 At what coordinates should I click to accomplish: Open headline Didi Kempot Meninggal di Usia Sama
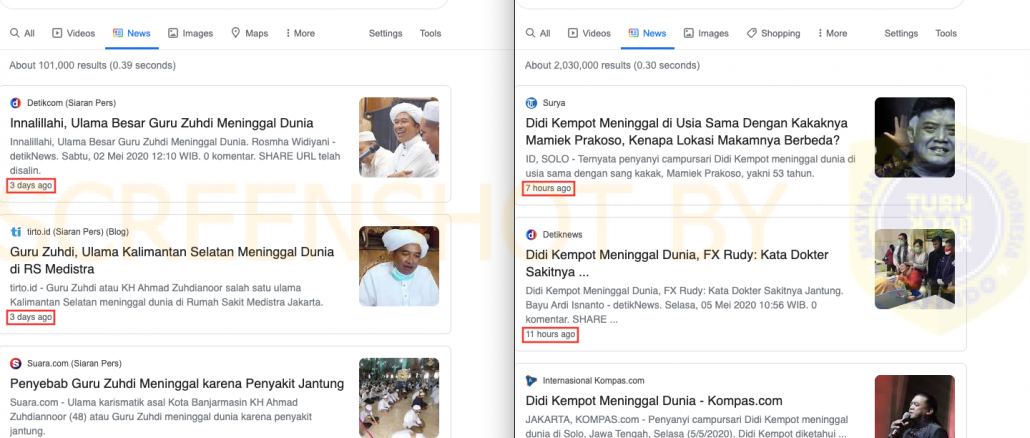point(686,131)
